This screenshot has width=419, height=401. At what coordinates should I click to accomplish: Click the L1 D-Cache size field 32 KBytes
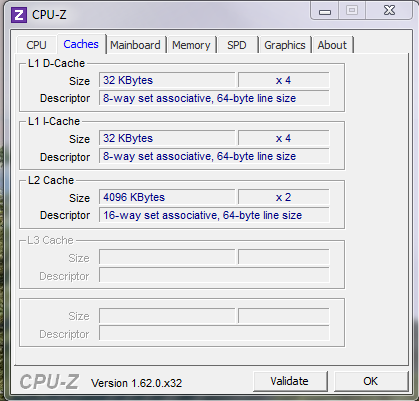[167, 80]
